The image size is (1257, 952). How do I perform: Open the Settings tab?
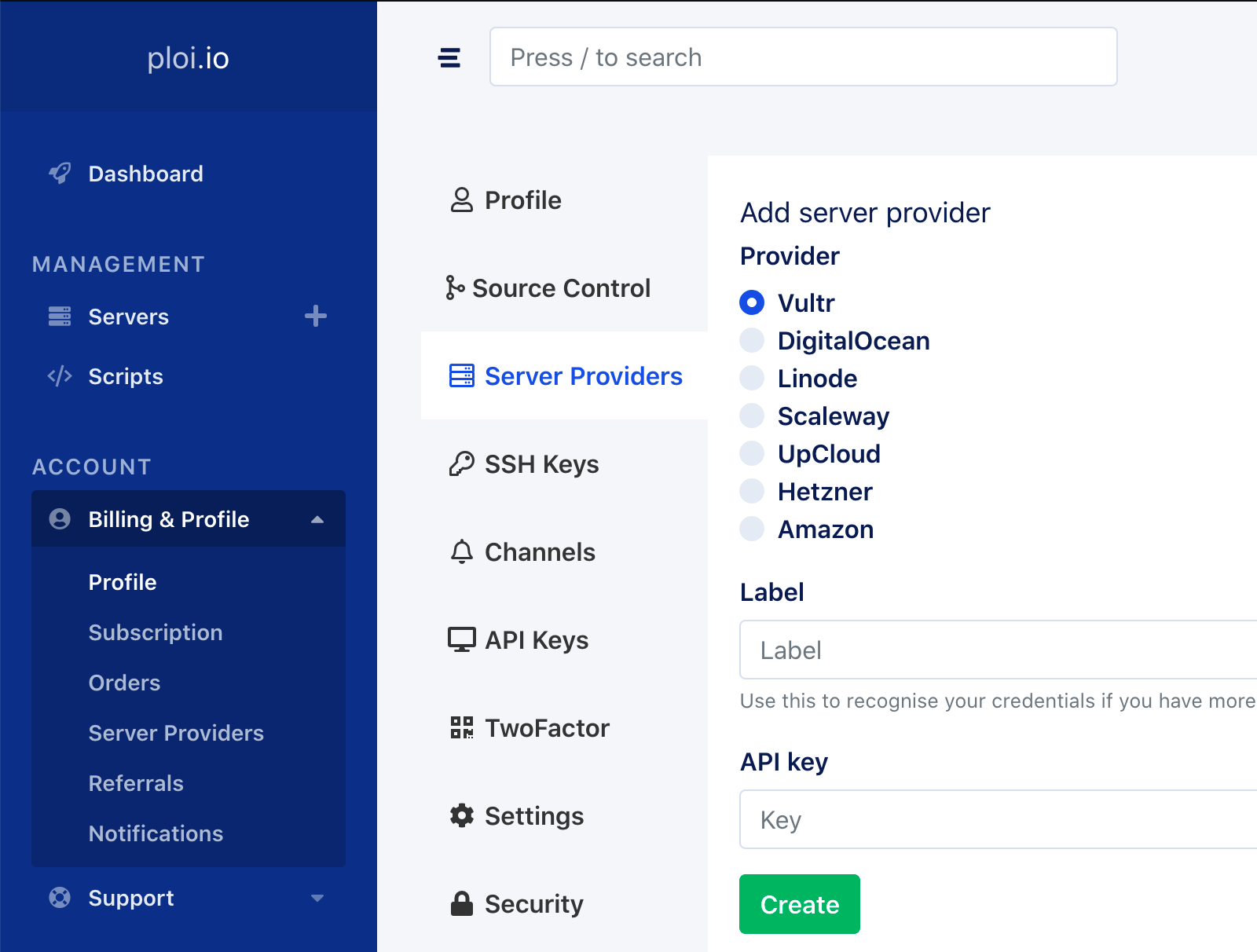click(564, 816)
